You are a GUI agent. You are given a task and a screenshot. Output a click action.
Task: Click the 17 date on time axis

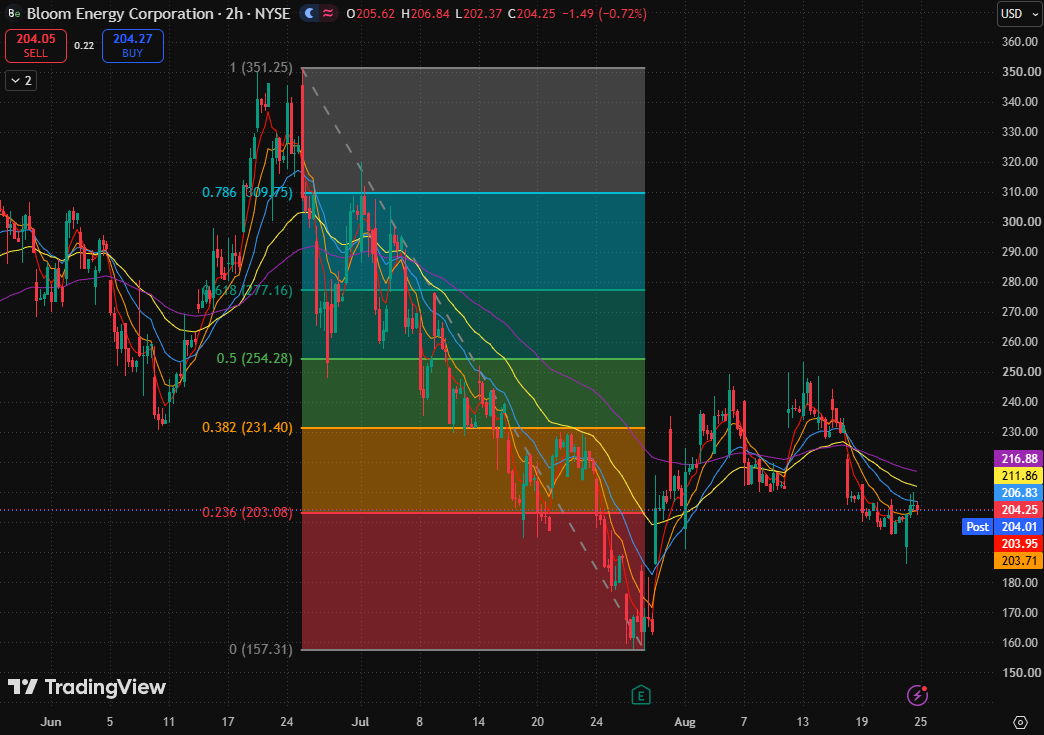click(x=228, y=722)
